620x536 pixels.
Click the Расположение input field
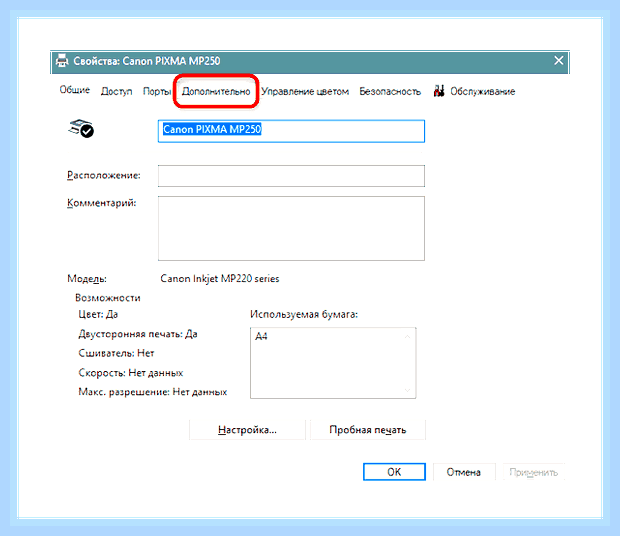[291, 176]
